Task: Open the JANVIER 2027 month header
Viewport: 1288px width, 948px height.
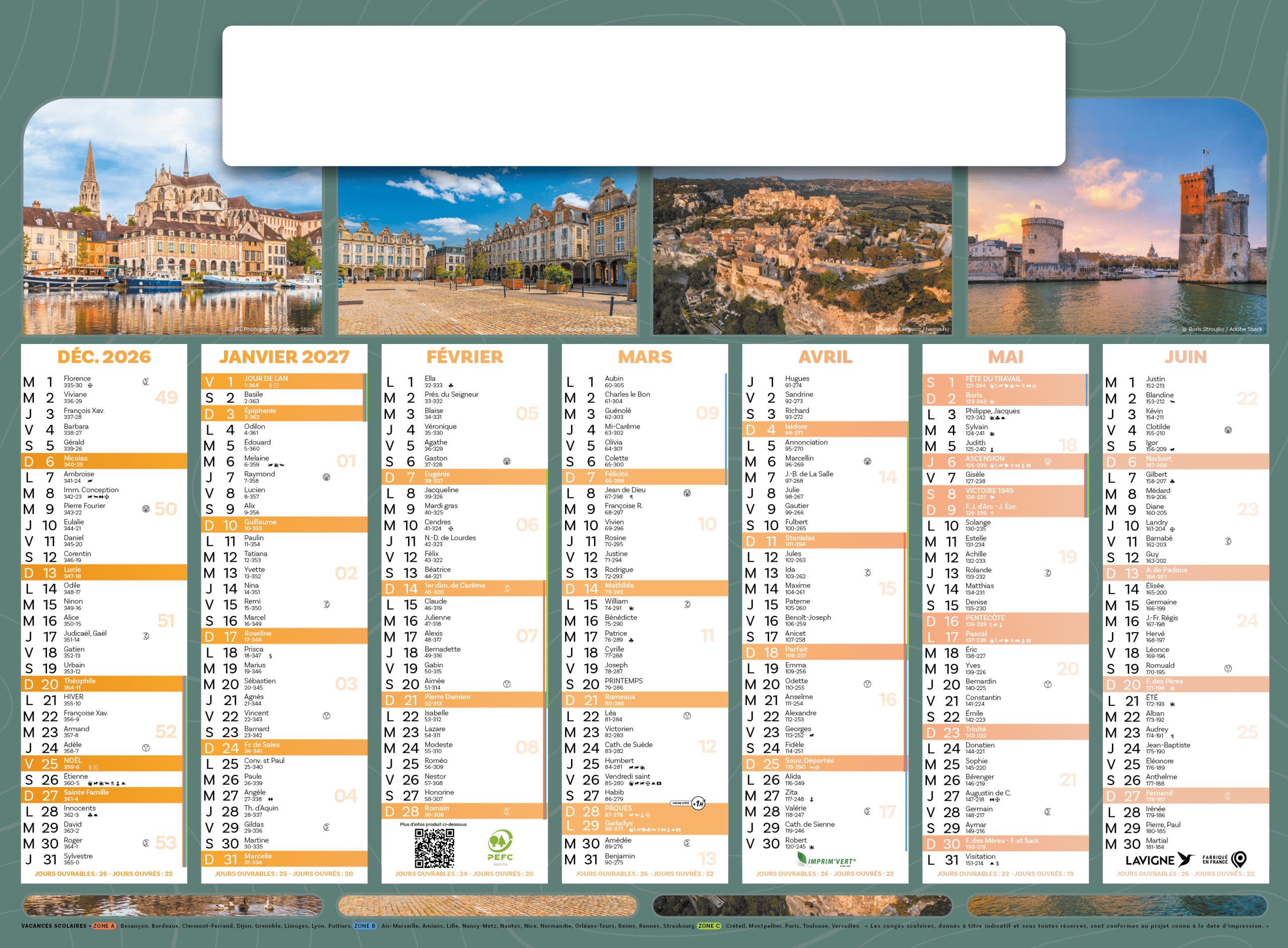Action: click(284, 357)
